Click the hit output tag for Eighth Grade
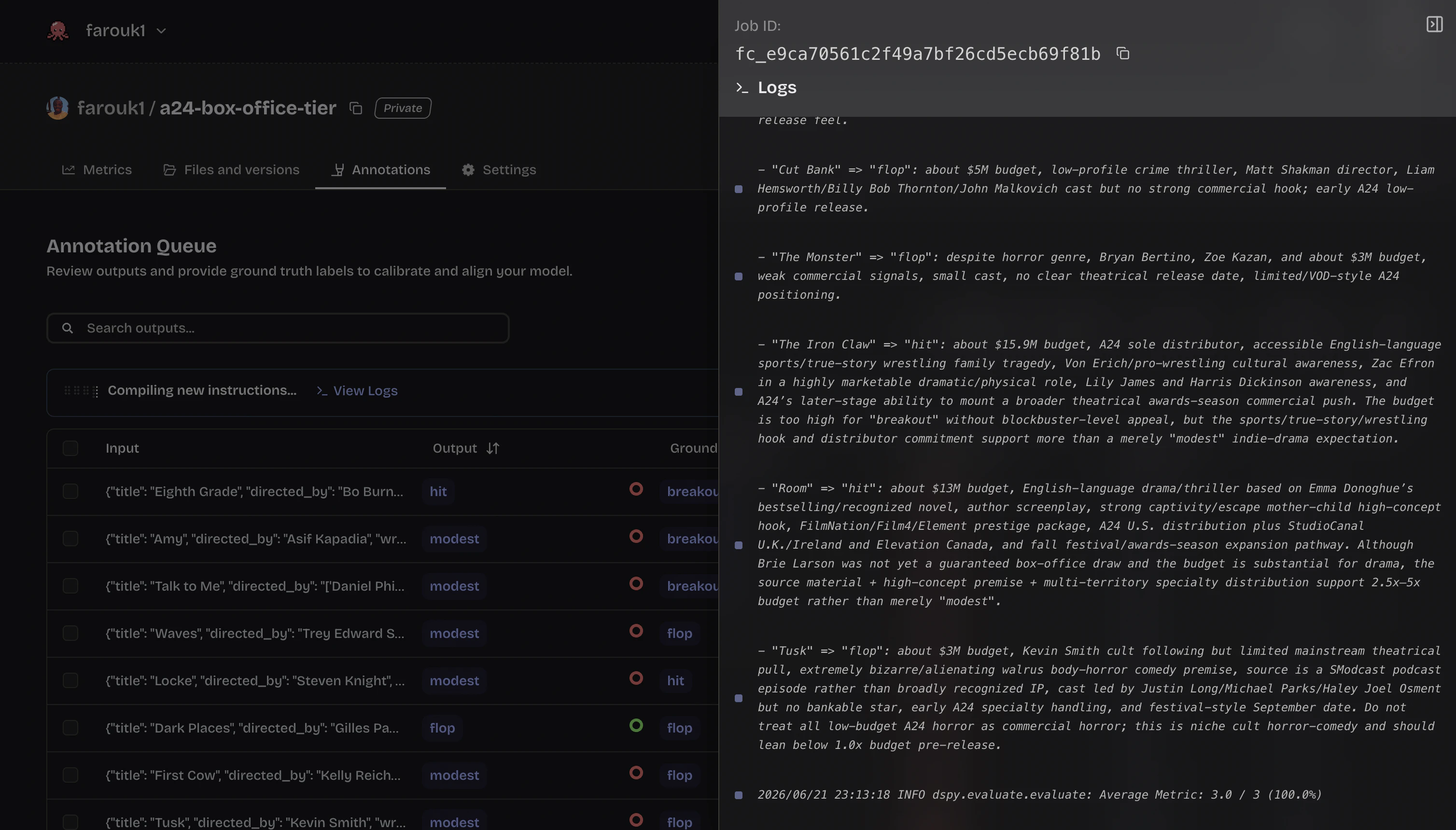1456x830 pixels. point(438,491)
